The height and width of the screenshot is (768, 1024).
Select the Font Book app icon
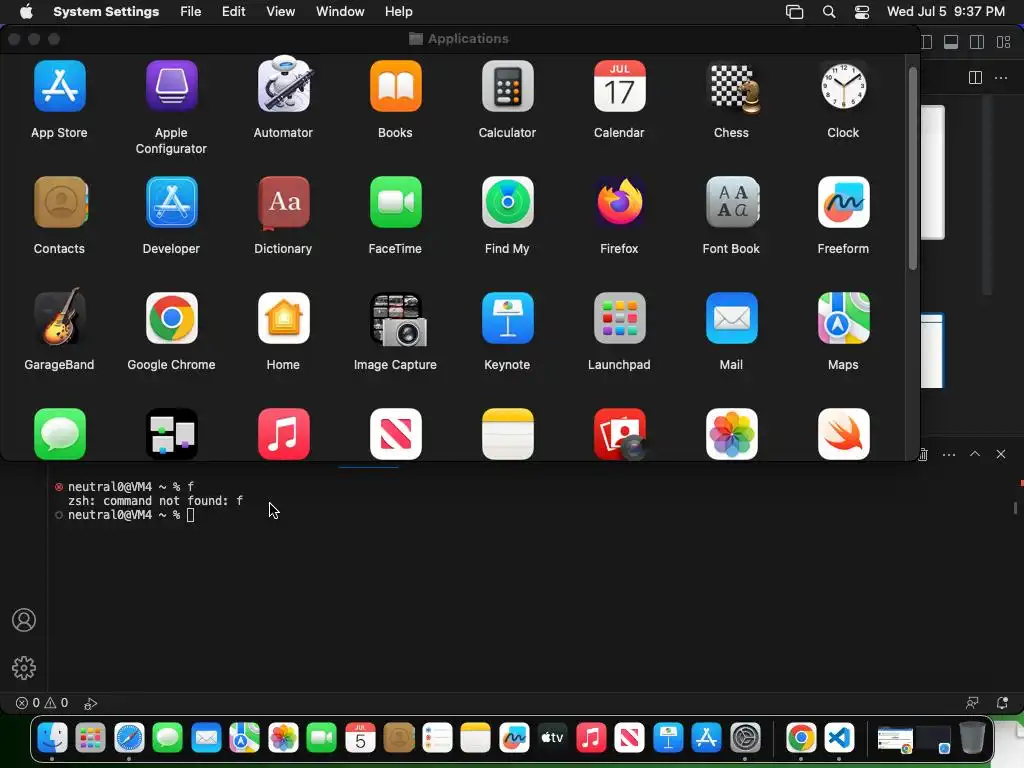click(x=732, y=202)
